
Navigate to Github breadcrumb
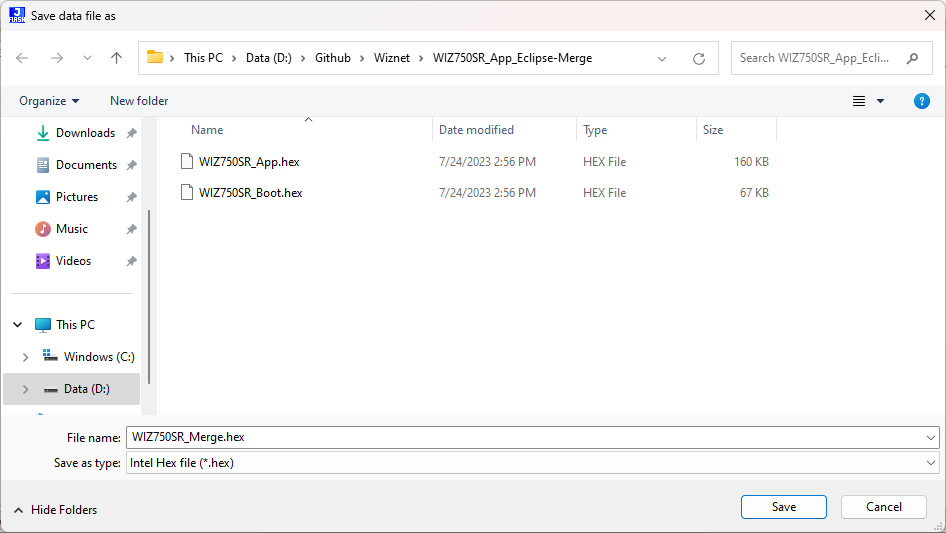pos(332,58)
